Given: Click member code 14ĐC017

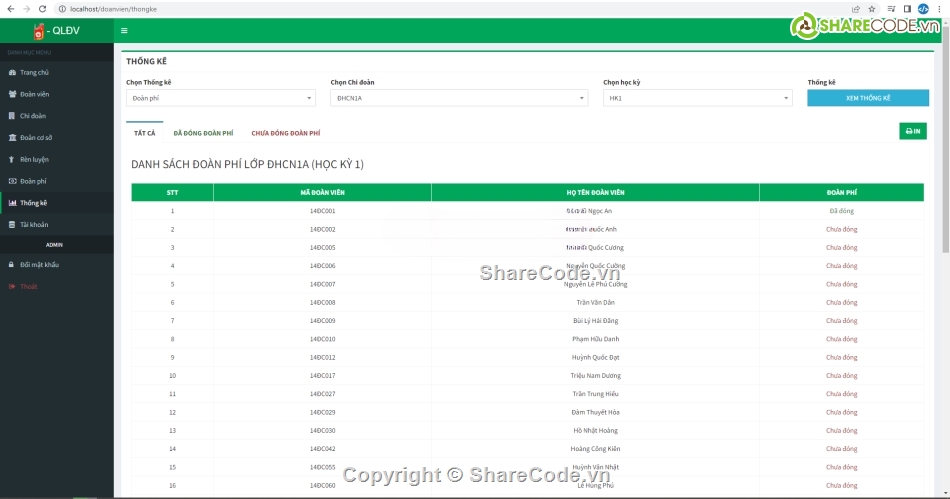Looking at the screenshot, I should [322, 376].
